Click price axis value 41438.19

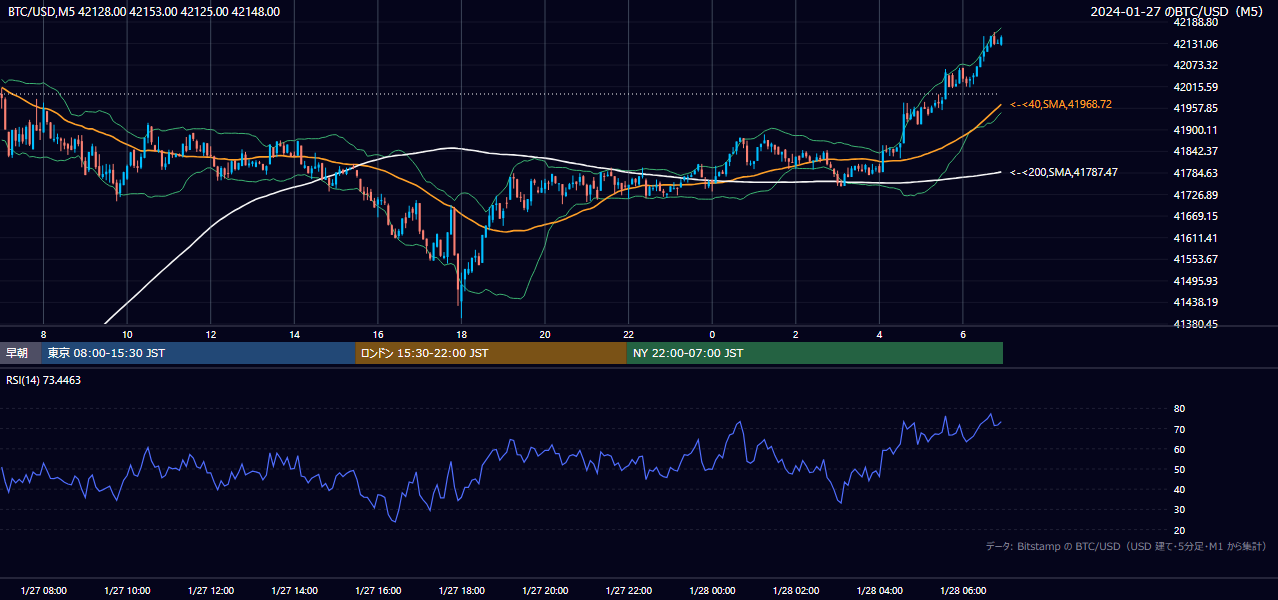point(1195,302)
